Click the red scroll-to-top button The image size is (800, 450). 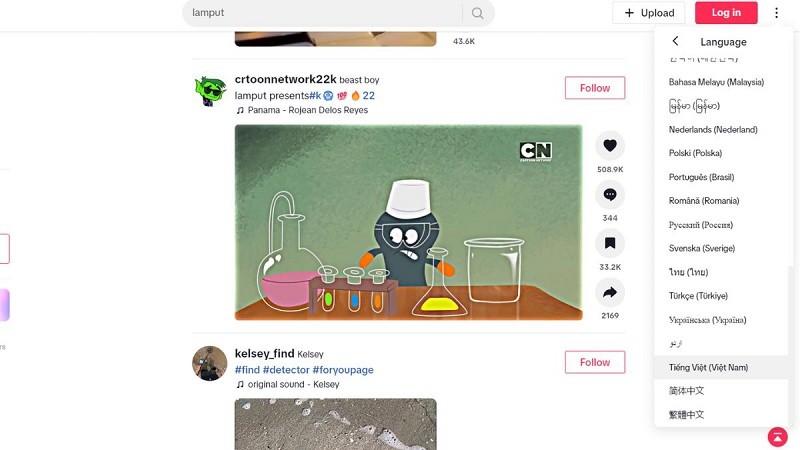coord(777,437)
